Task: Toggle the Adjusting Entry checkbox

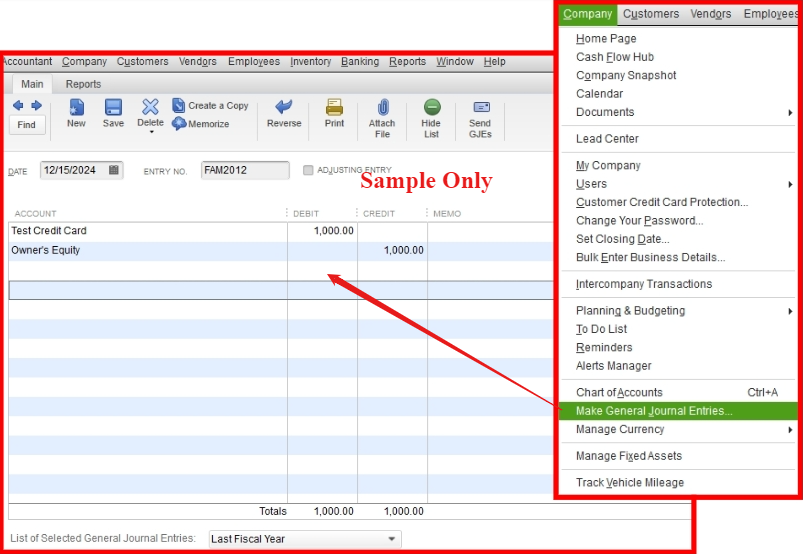Action: click(308, 170)
